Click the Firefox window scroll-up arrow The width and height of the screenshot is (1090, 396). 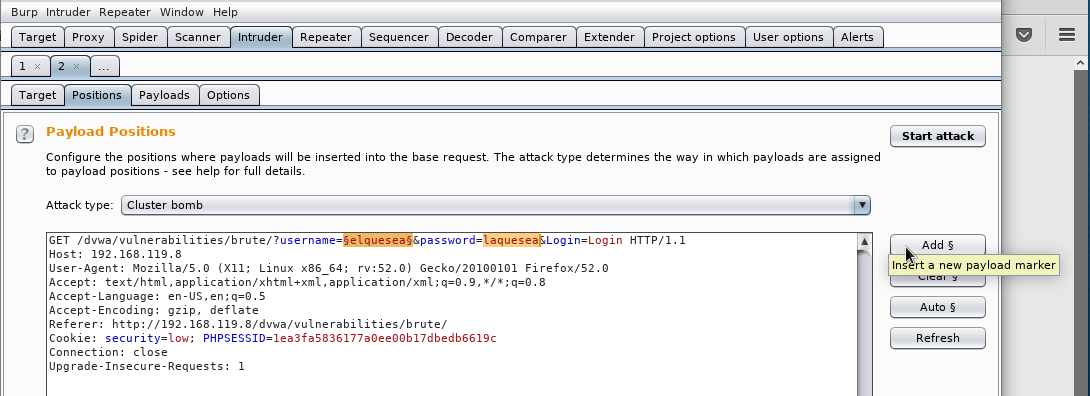(x=1081, y=63)
